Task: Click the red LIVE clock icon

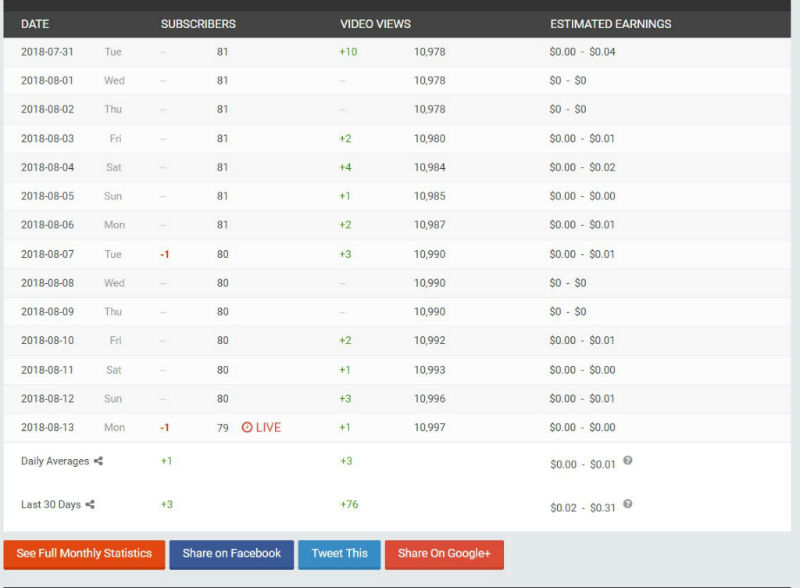Action: (247, 427)
